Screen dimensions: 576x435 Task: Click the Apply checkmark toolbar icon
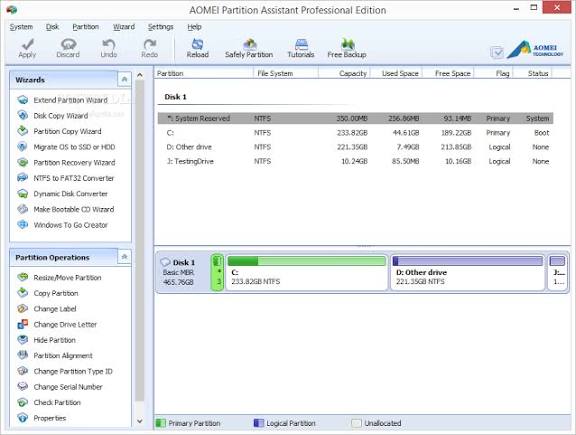tap(27, 44)
